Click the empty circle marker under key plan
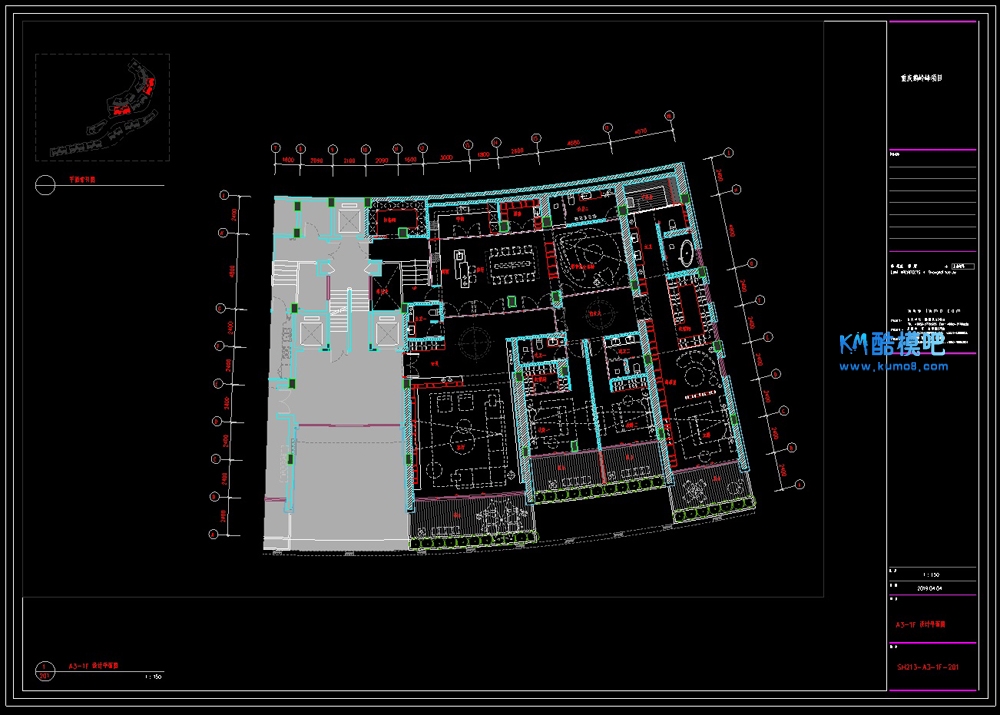The width and height of the screenshot is (1000, 715). (44, 185)
